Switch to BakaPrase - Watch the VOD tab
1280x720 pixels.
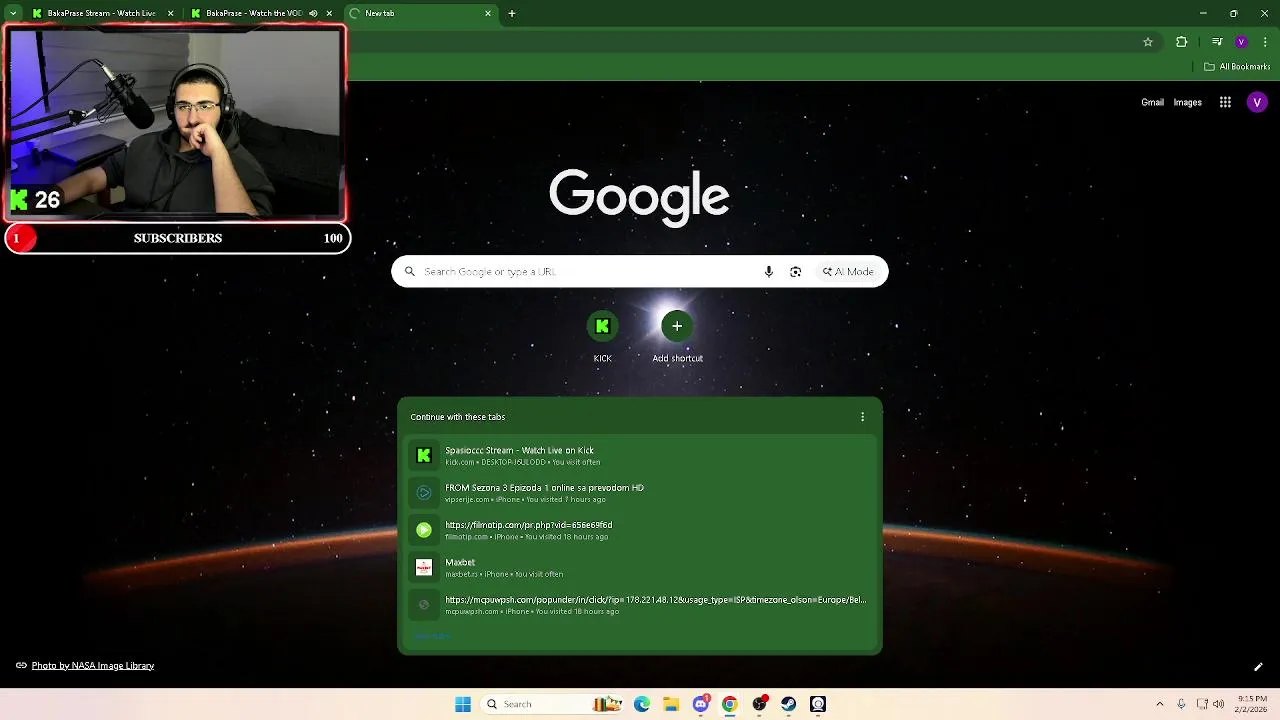262,13
